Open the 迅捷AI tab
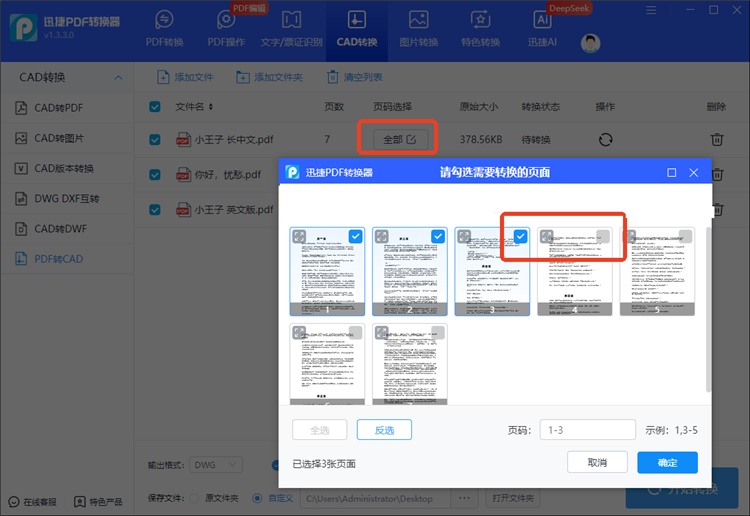 542,30
